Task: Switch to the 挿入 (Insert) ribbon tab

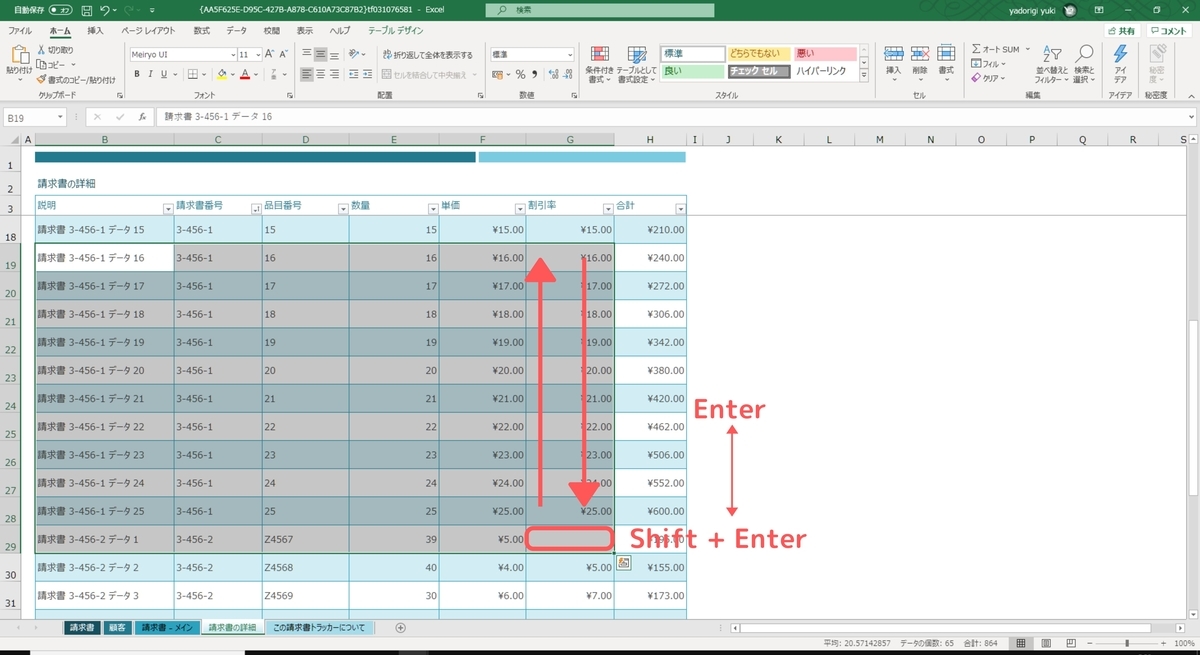Action: [x=95, y=31]
